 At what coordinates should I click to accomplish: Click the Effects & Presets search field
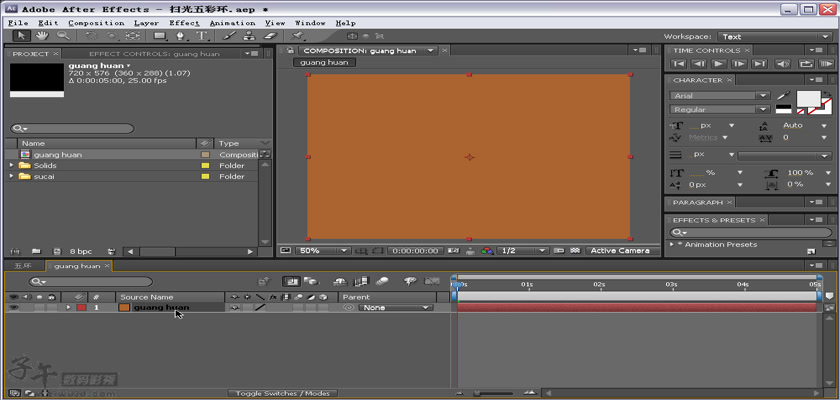(751, 233)
